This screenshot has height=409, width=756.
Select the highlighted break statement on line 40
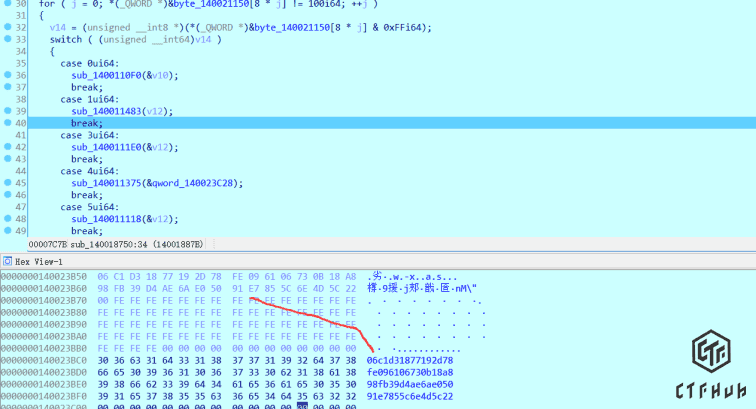[x=86, y=123]
